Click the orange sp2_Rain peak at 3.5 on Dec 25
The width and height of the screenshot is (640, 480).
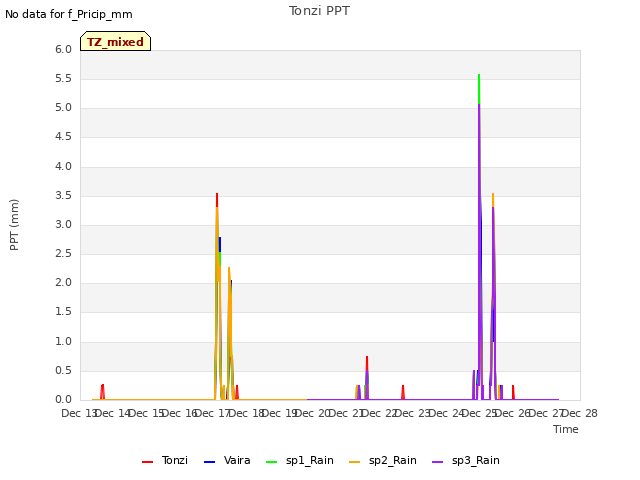point(493,196)
